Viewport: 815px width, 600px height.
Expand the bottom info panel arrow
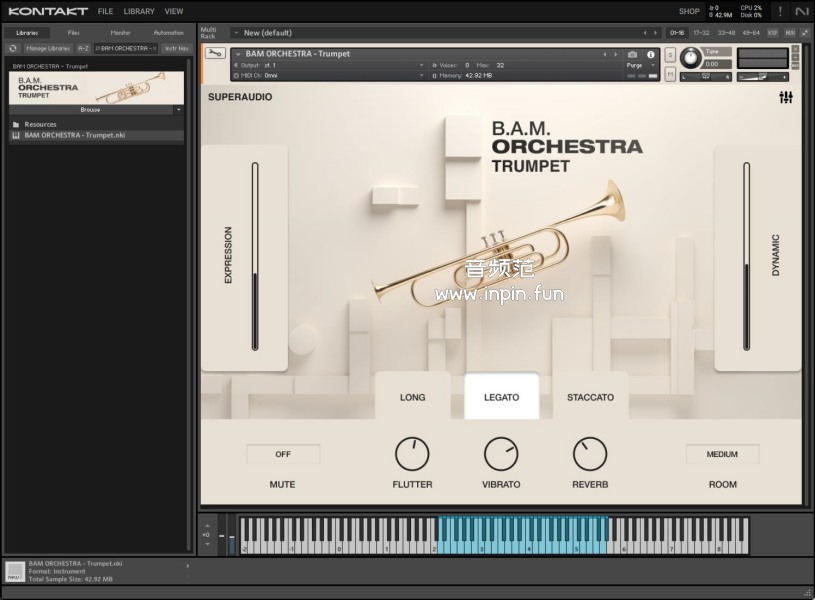188,566
